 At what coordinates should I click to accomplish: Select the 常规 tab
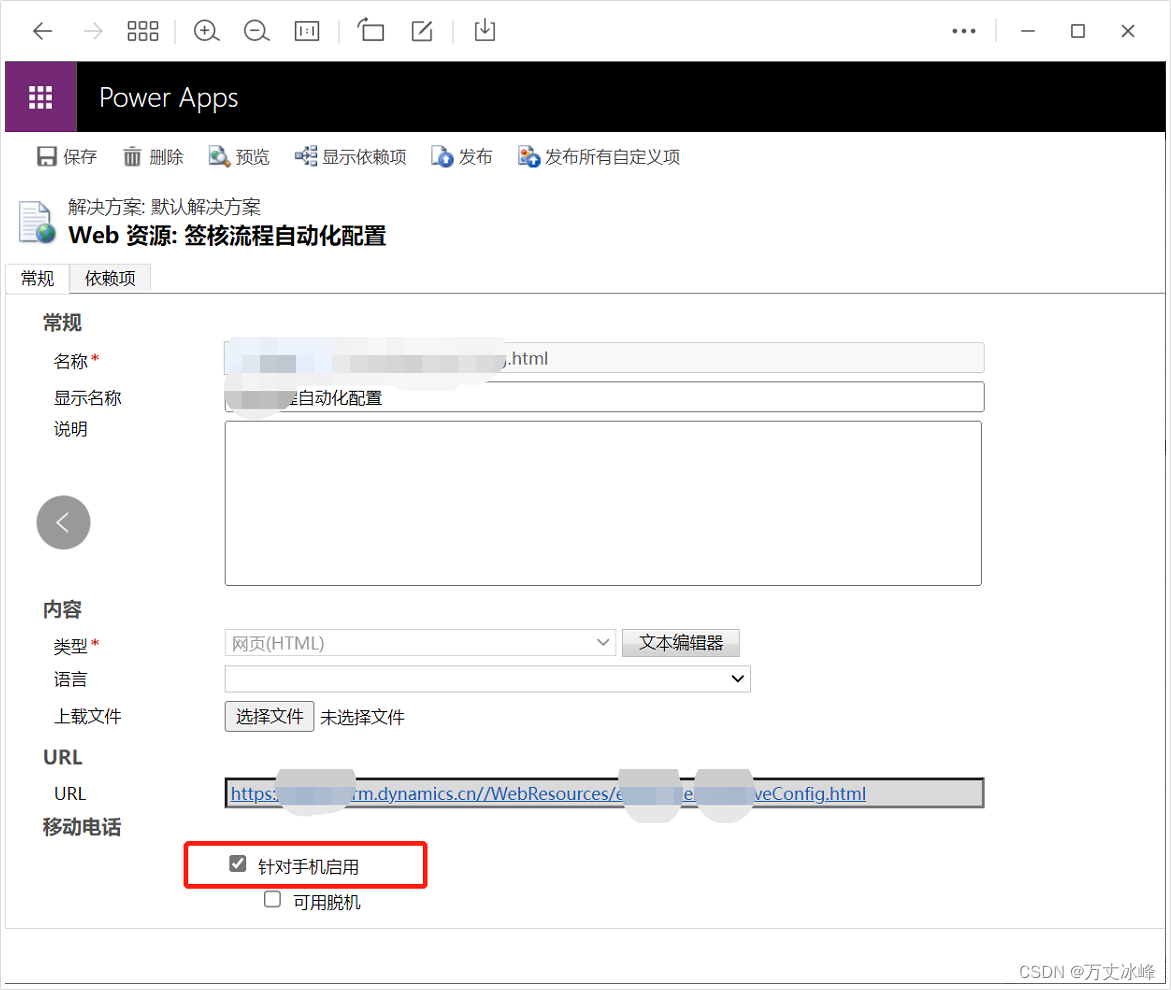coord(36,278)
